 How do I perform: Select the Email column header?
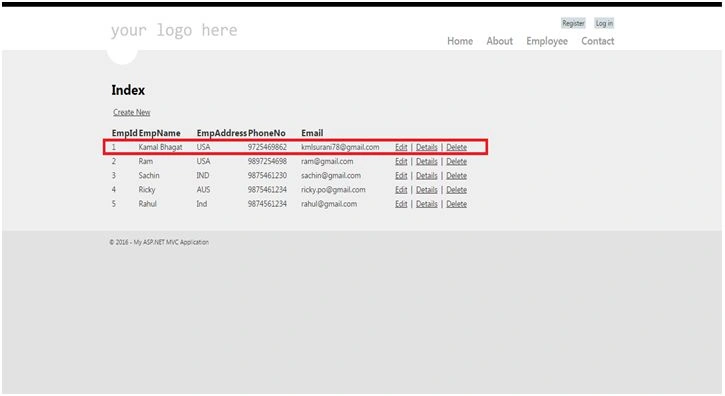tap(312, 133)
